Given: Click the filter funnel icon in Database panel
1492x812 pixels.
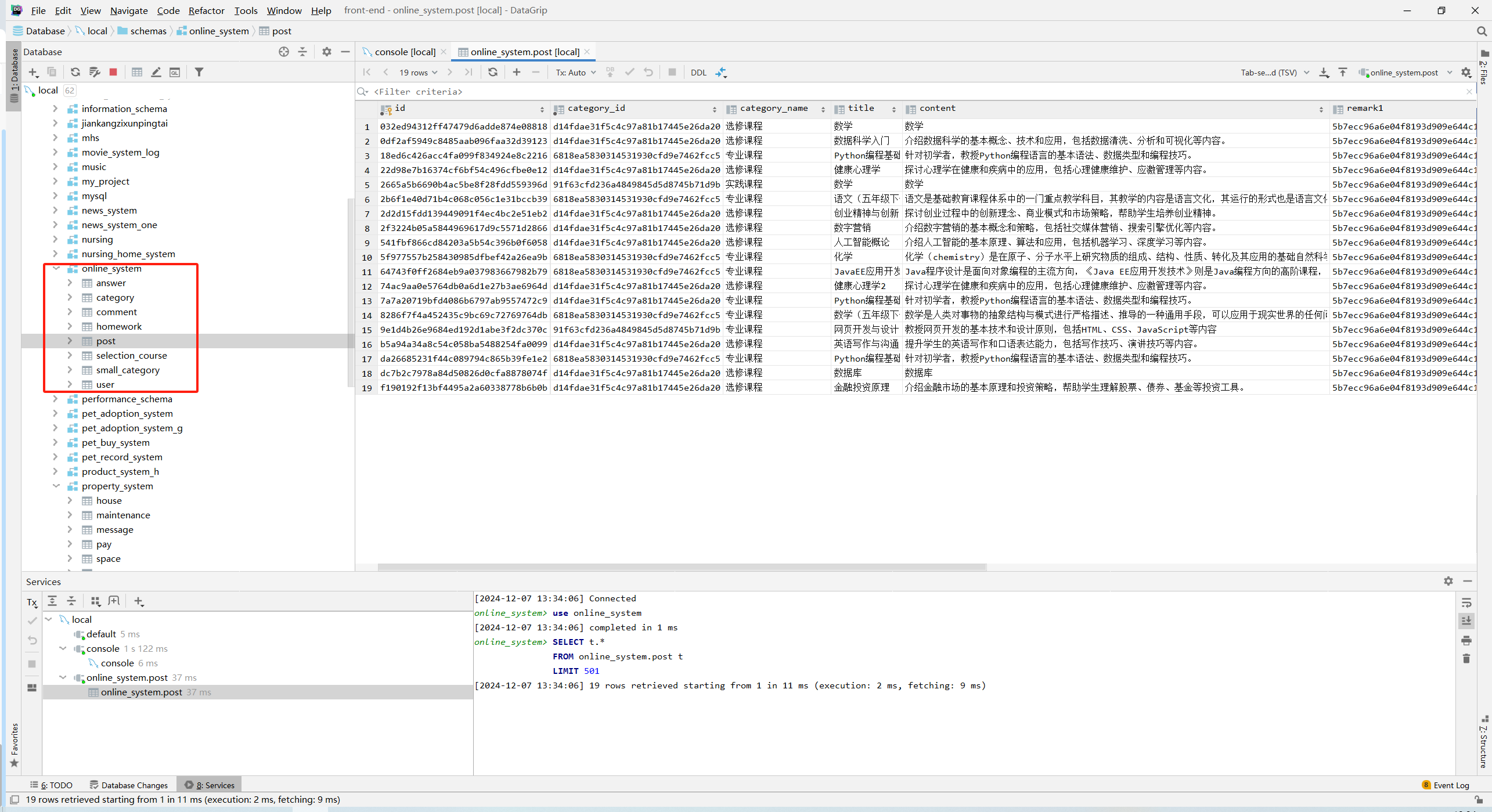Looking at the screenshot, I should (x=199, y=72).
